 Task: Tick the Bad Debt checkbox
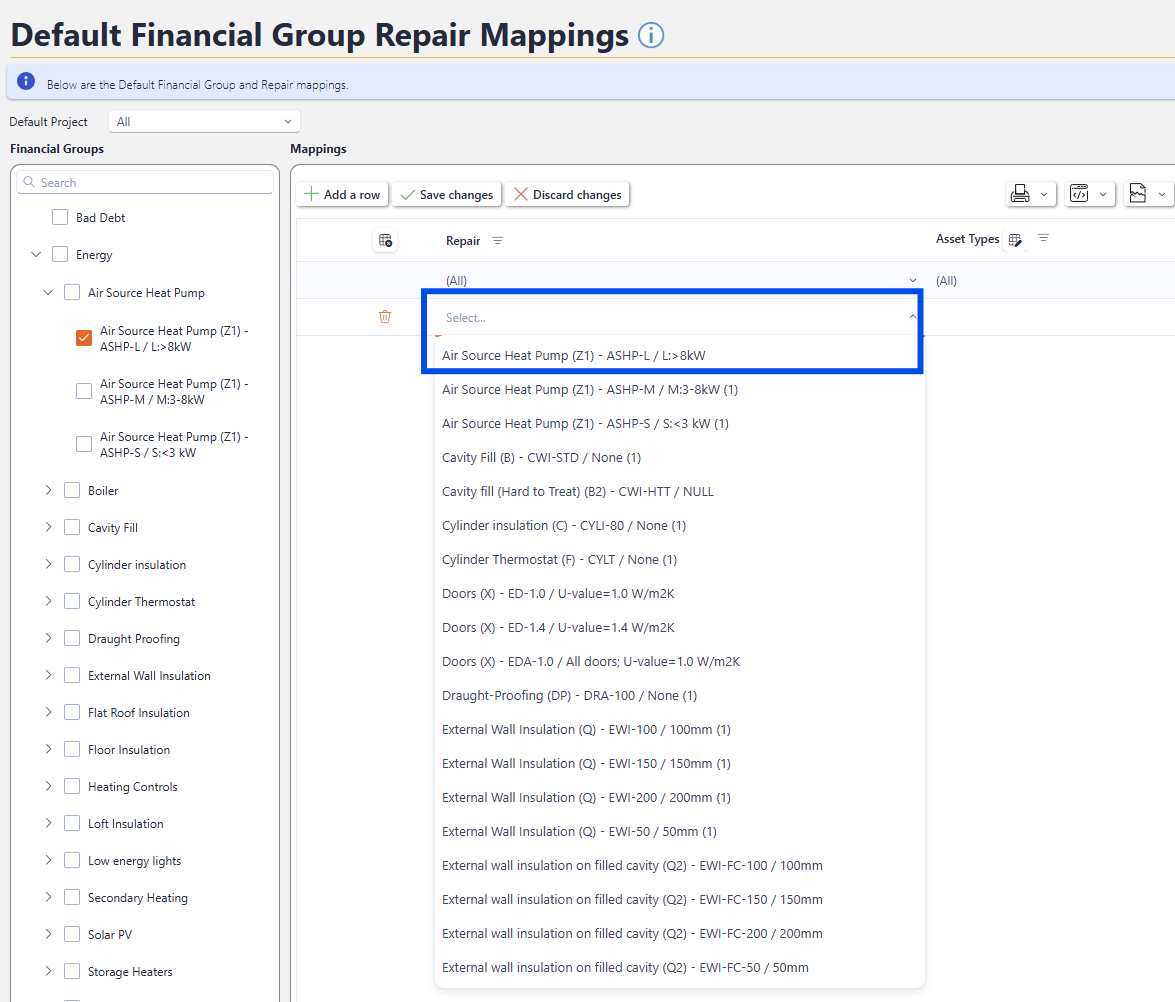[x=60, y=217]
